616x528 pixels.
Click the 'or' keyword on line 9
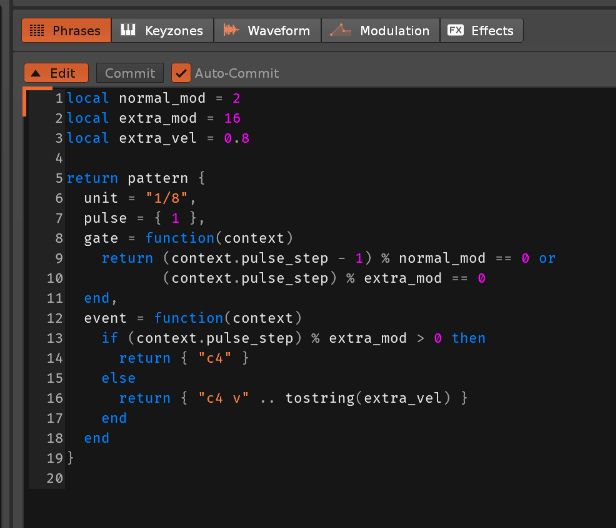pyautogui.click(x=547, y=258)
